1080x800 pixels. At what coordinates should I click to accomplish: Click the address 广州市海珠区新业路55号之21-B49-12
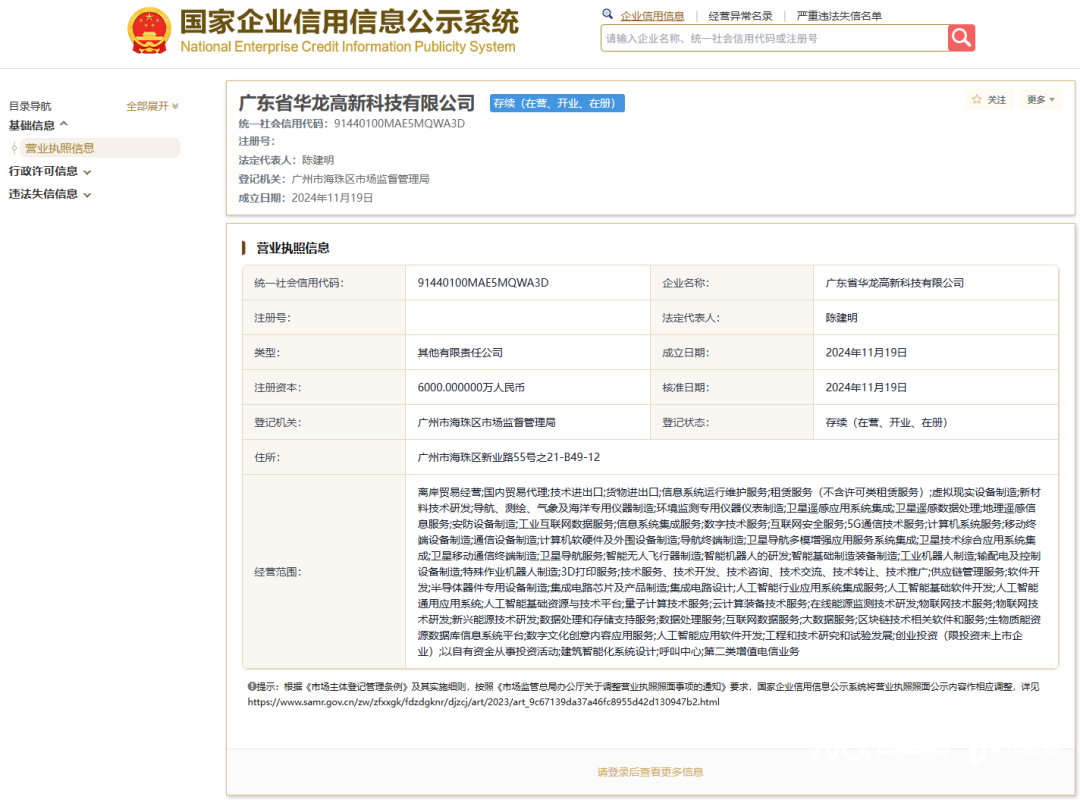508,458
